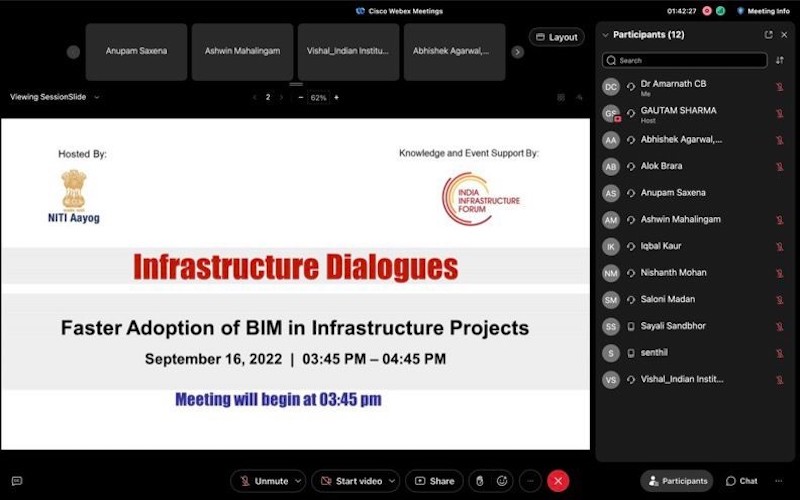This screenshot has height=500, width=800.
Task: Select Iqbal Kaur in participants list
Action: tap(694, 246)
